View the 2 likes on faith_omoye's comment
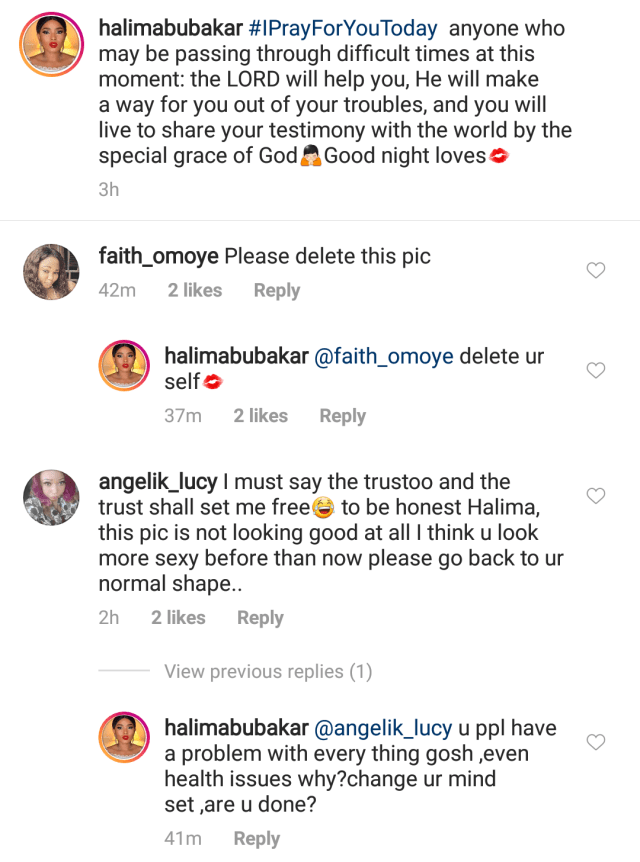640x862 pixels. [x=195, y=290]
